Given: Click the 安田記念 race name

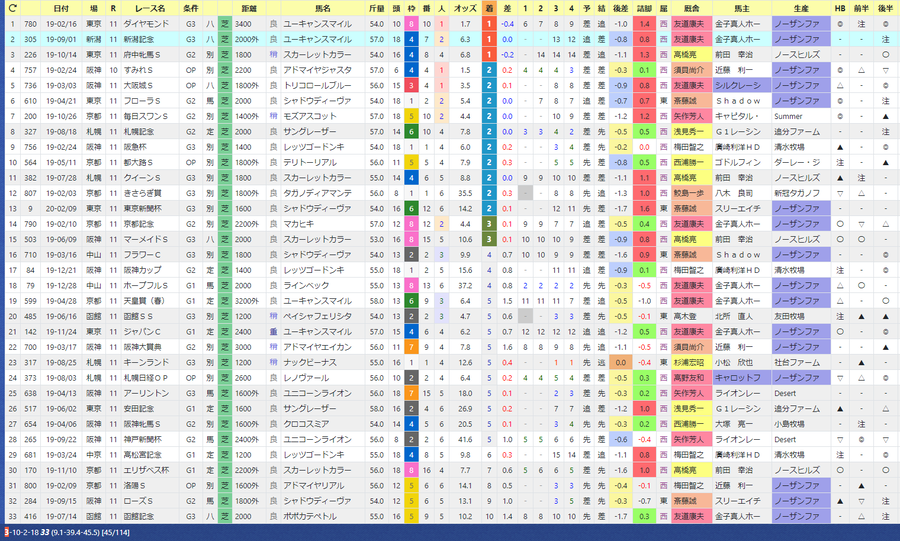Looking at the screenshot, I should pos(139,408).
